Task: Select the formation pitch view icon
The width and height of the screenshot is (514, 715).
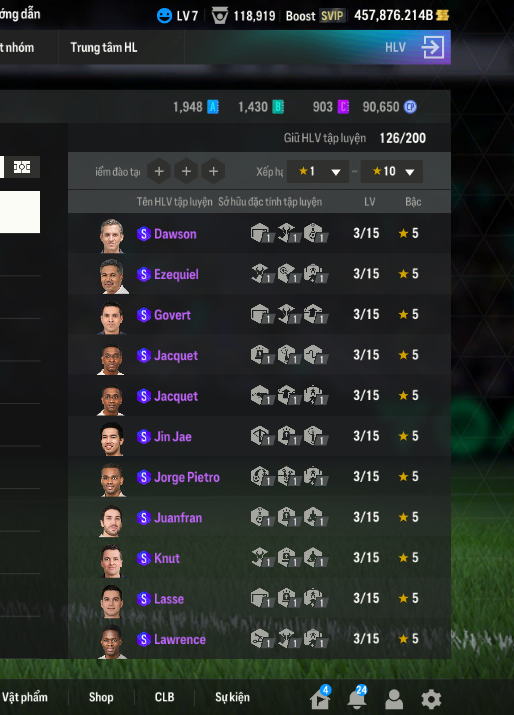Action: 22,167
